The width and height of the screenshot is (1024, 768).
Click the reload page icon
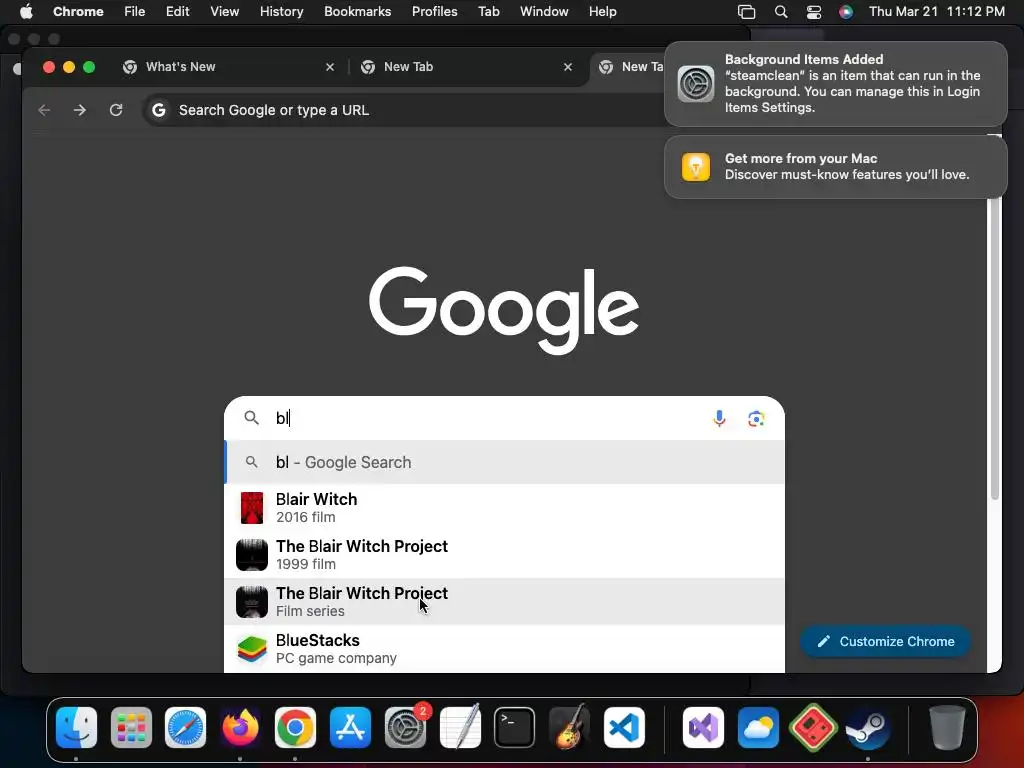pos(116,110)
